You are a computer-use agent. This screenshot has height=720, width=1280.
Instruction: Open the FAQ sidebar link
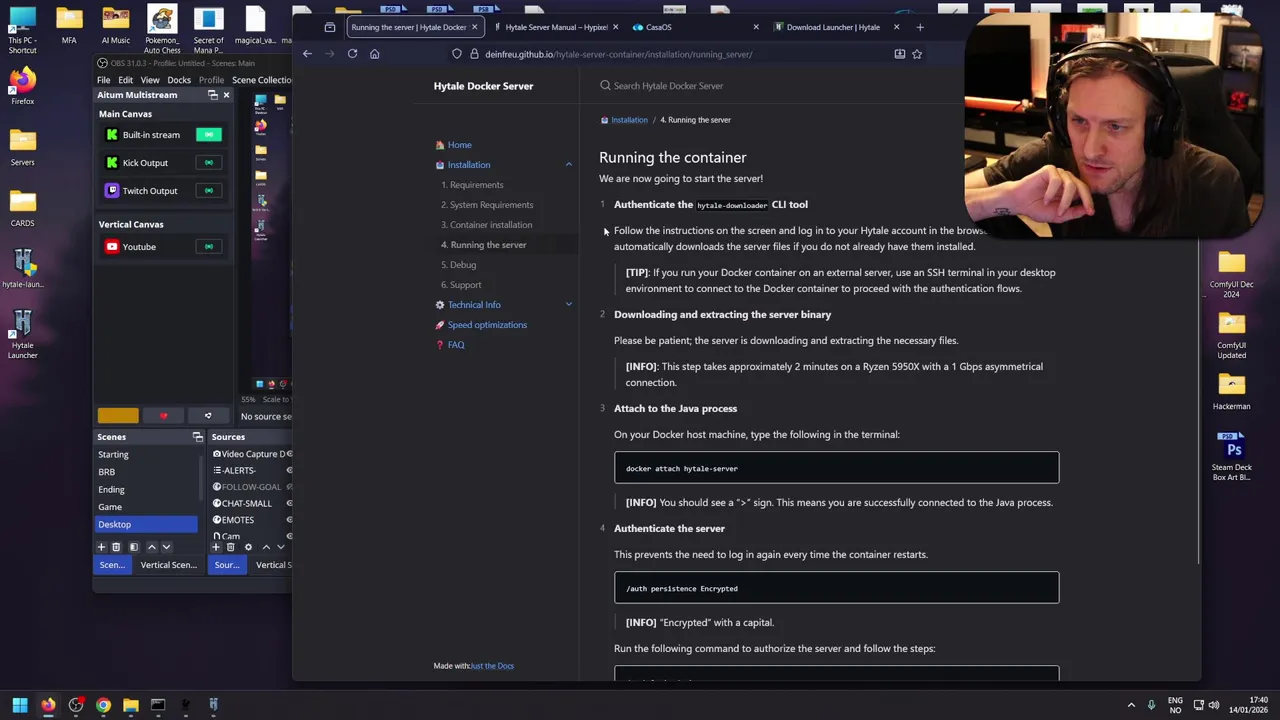(x=456, y=345)
